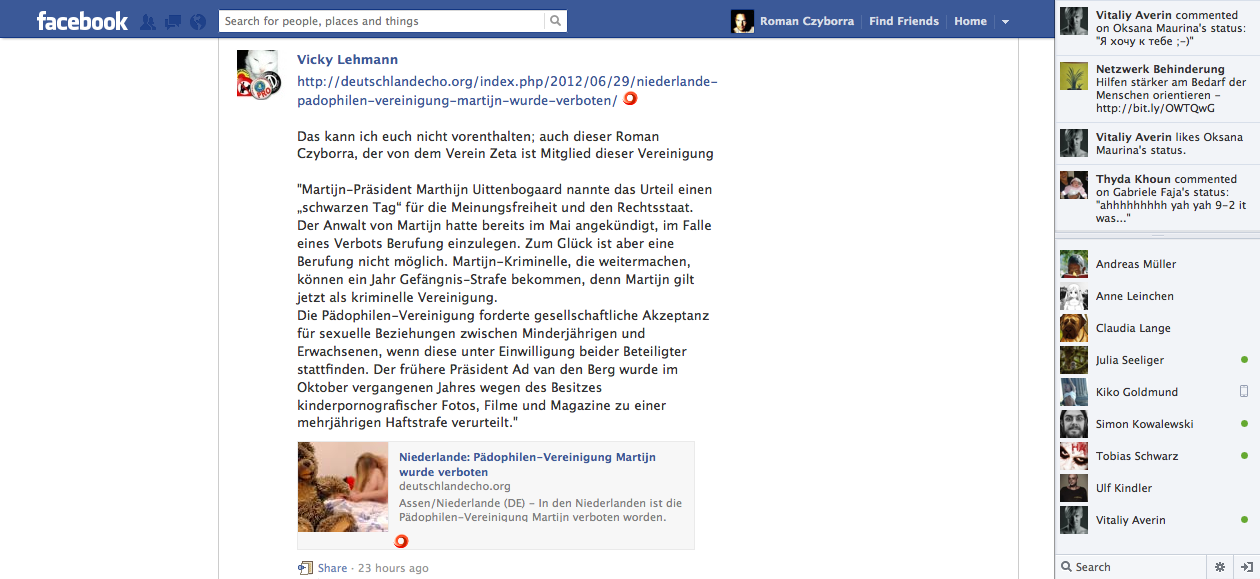Image resolution: width=1260 pixels, height=579 pixels.
Task: Open Vicky Lehmann's profile name link
Action: pos(347,60)
